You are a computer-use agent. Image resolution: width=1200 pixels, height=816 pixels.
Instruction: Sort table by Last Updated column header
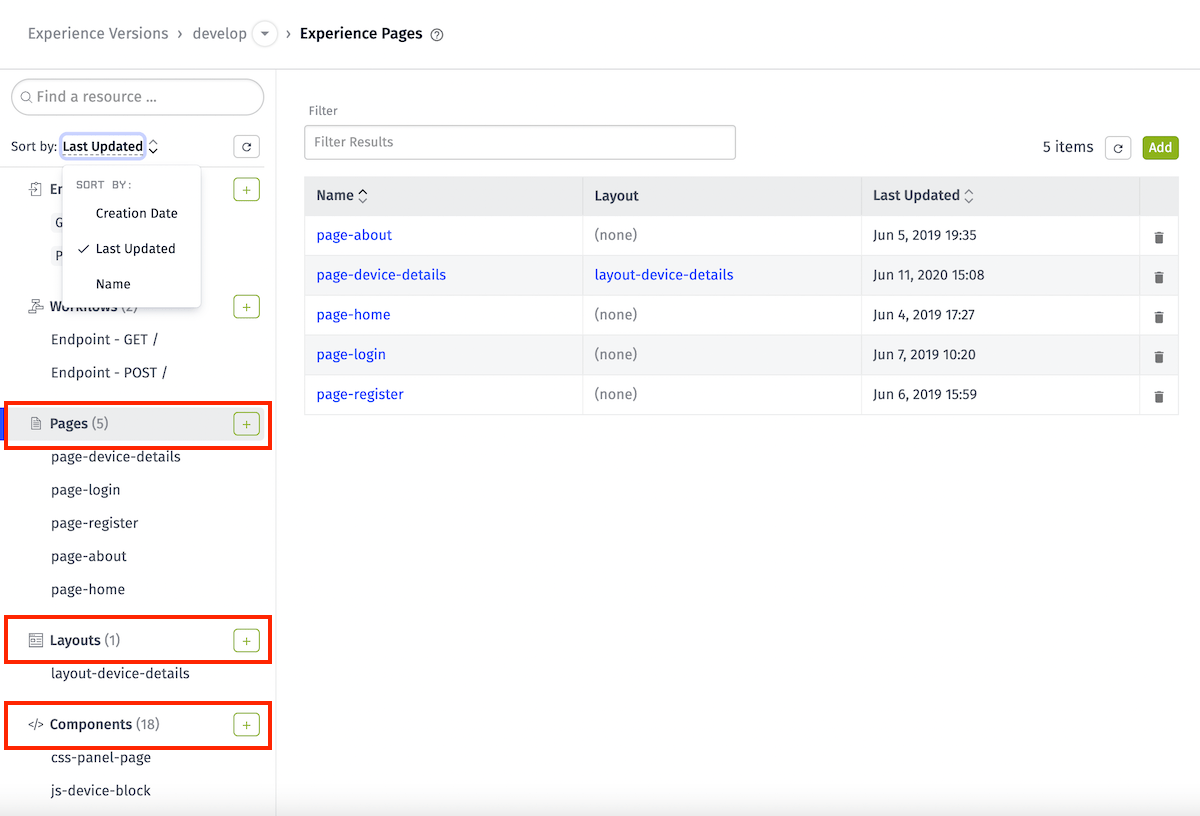[923, 196]
